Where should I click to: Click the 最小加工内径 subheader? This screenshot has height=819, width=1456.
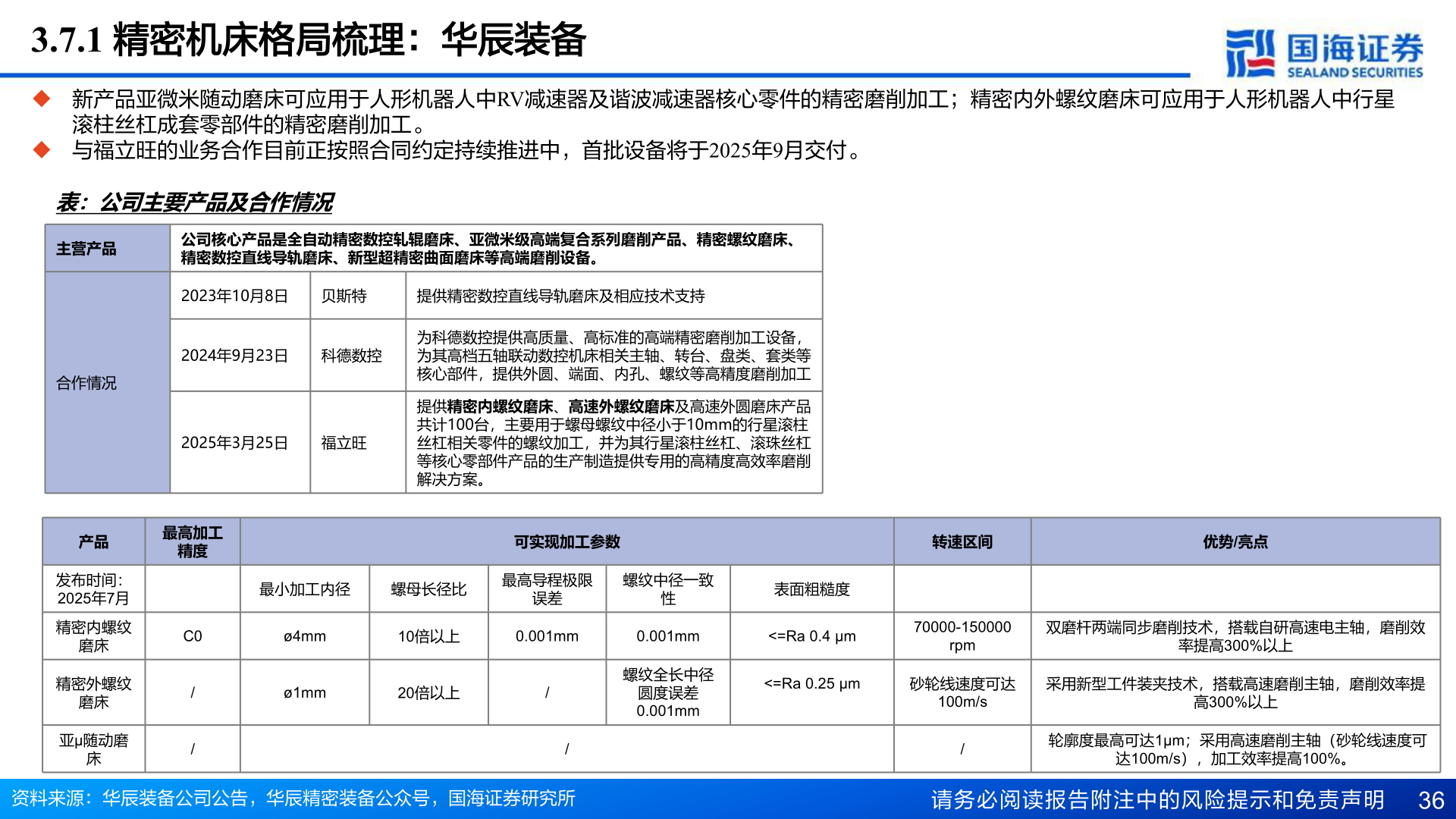click(305, 589)
